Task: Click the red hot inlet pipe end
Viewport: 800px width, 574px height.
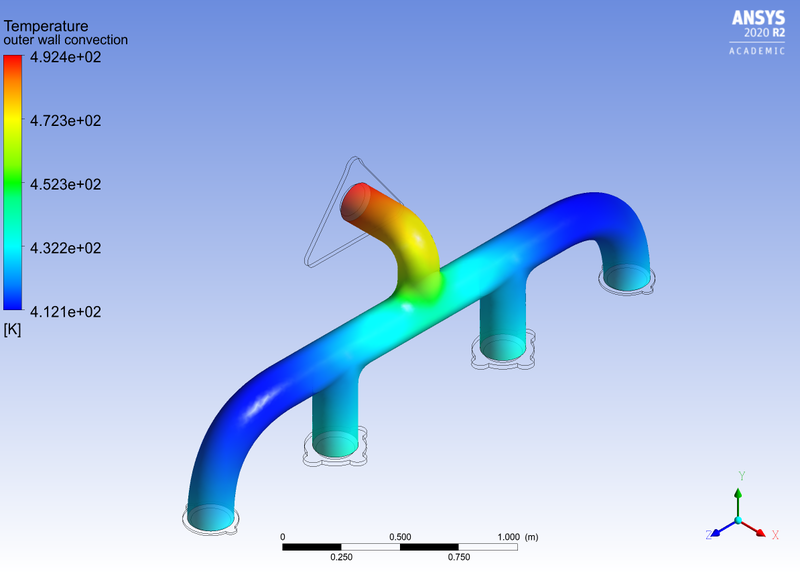Action: (355, 201)
